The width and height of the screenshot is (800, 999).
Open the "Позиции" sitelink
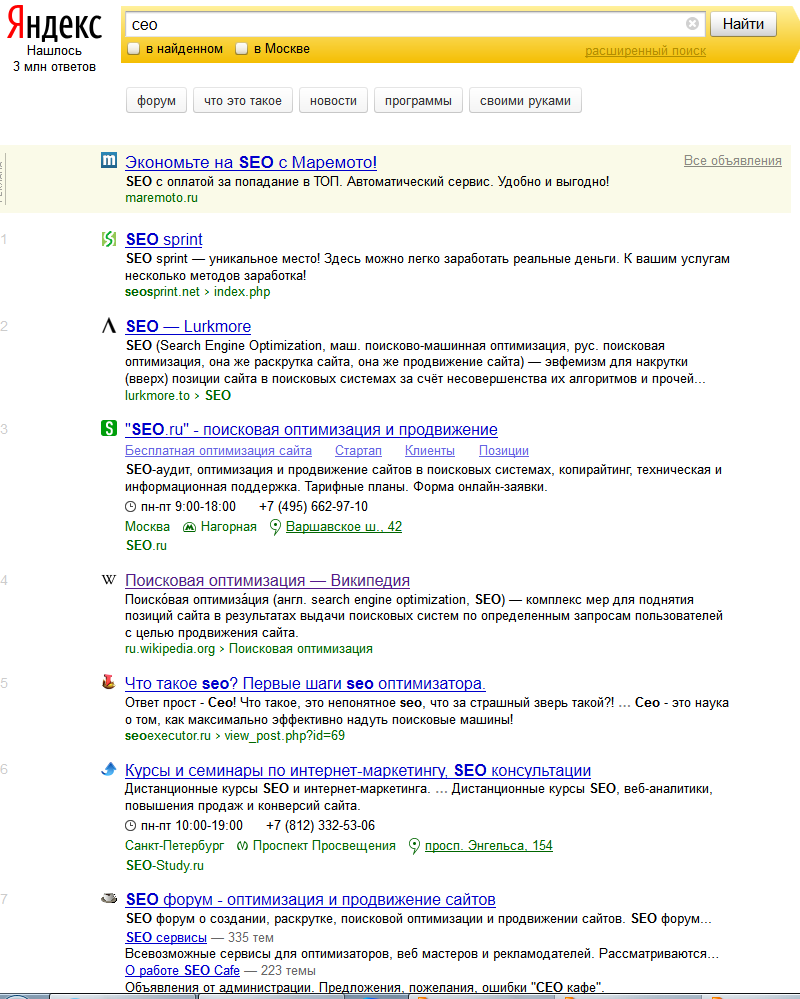tap(504, 451)
